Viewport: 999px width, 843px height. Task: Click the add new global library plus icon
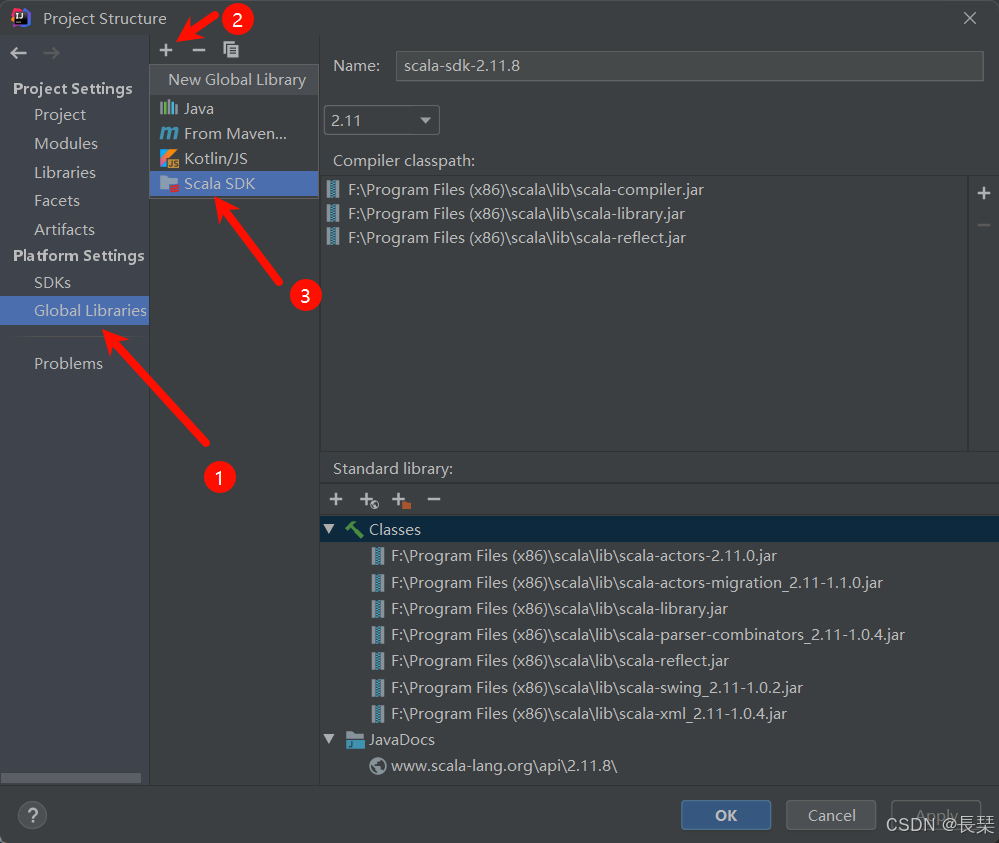pyautogui.click(x=166, y=50)
